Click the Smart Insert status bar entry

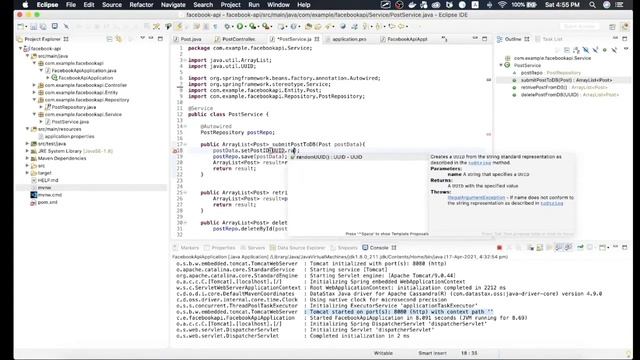pyautogui.click(x=432, y=353)
